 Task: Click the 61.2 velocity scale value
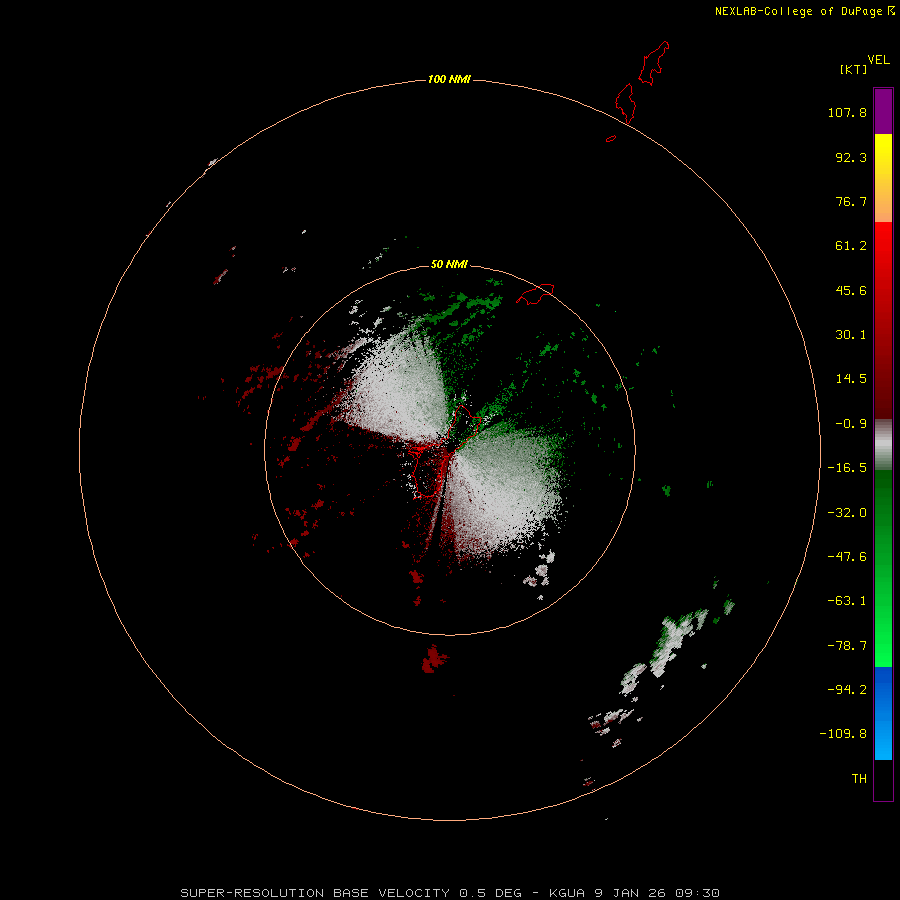coord(851,246)
